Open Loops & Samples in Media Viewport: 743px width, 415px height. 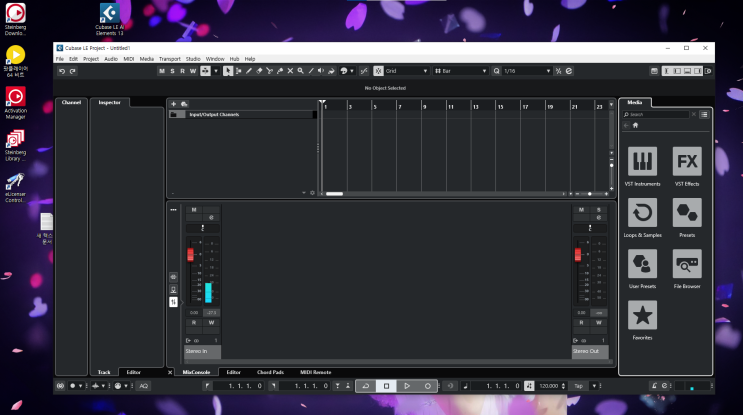642,212
